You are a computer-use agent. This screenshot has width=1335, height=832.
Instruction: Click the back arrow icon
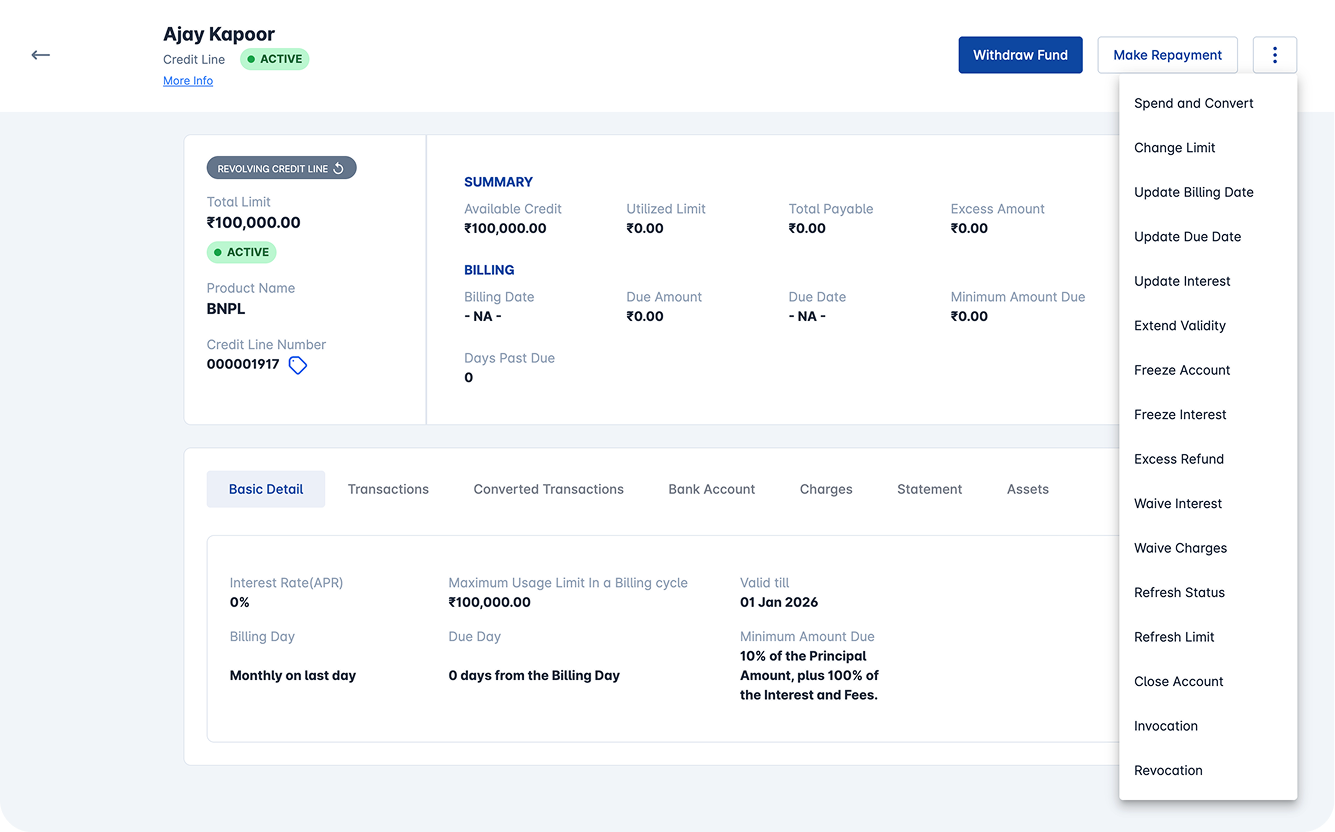point(40,55)
